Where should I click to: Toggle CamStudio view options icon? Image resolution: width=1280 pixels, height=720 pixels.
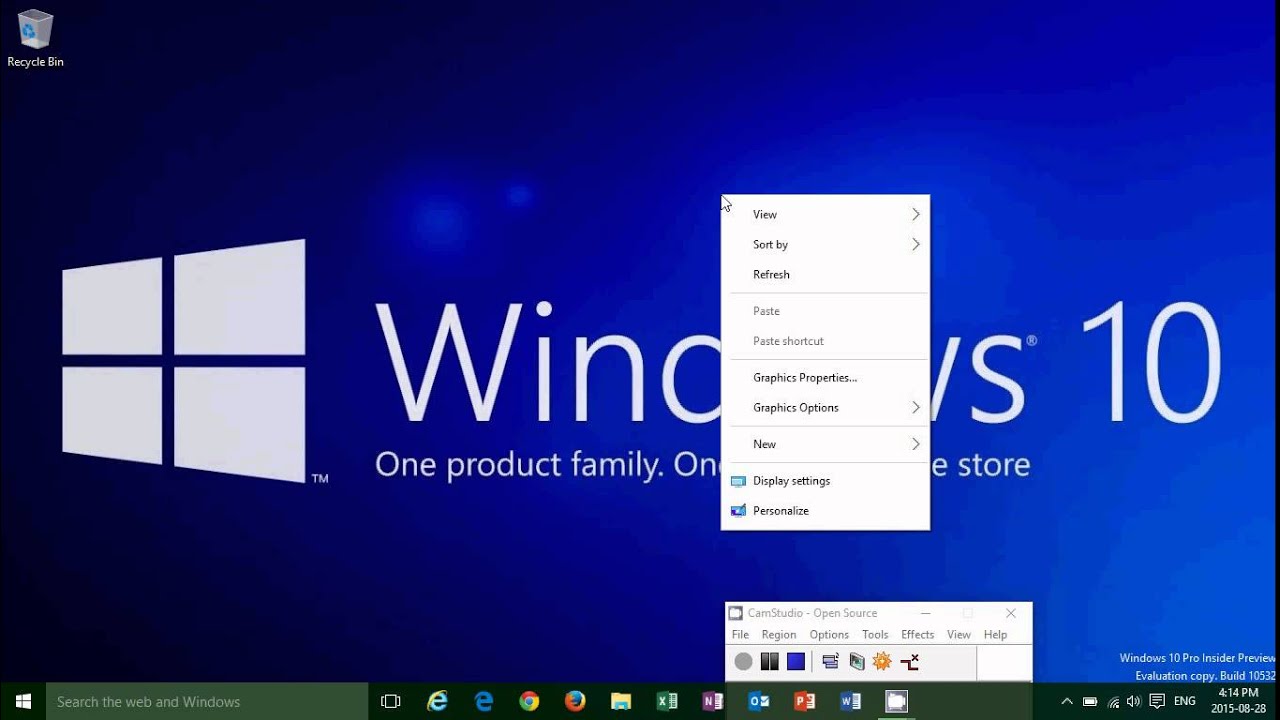830,661
